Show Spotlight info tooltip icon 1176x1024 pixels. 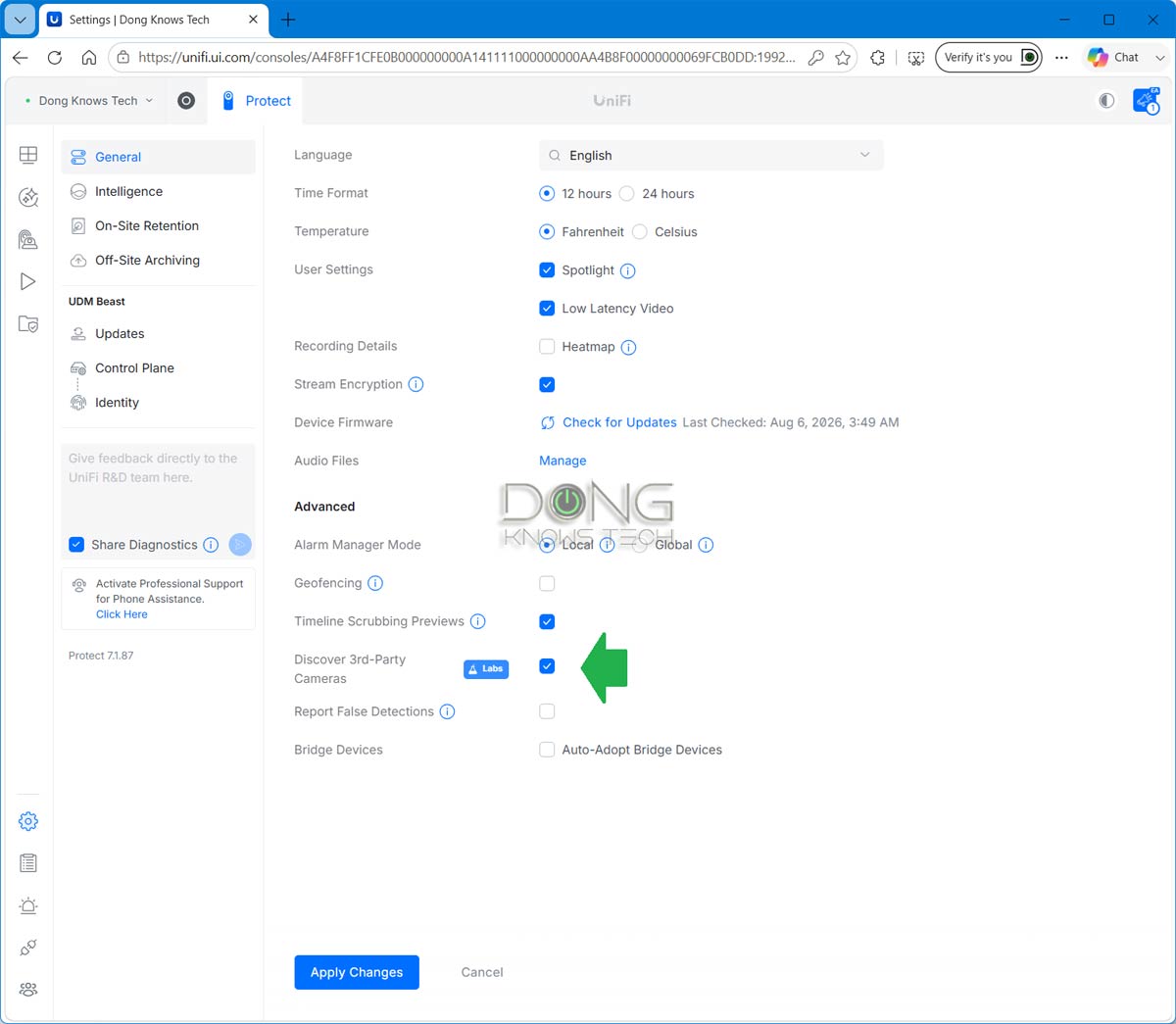pyautogui.click(x=628, y=270)
